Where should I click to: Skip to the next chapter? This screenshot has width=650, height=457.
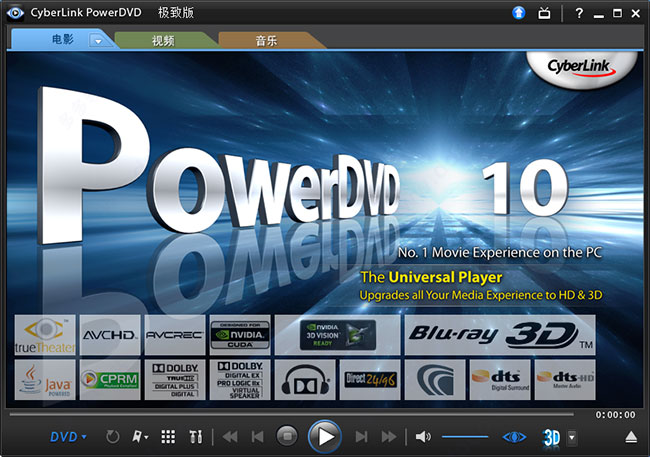(361, 437)
